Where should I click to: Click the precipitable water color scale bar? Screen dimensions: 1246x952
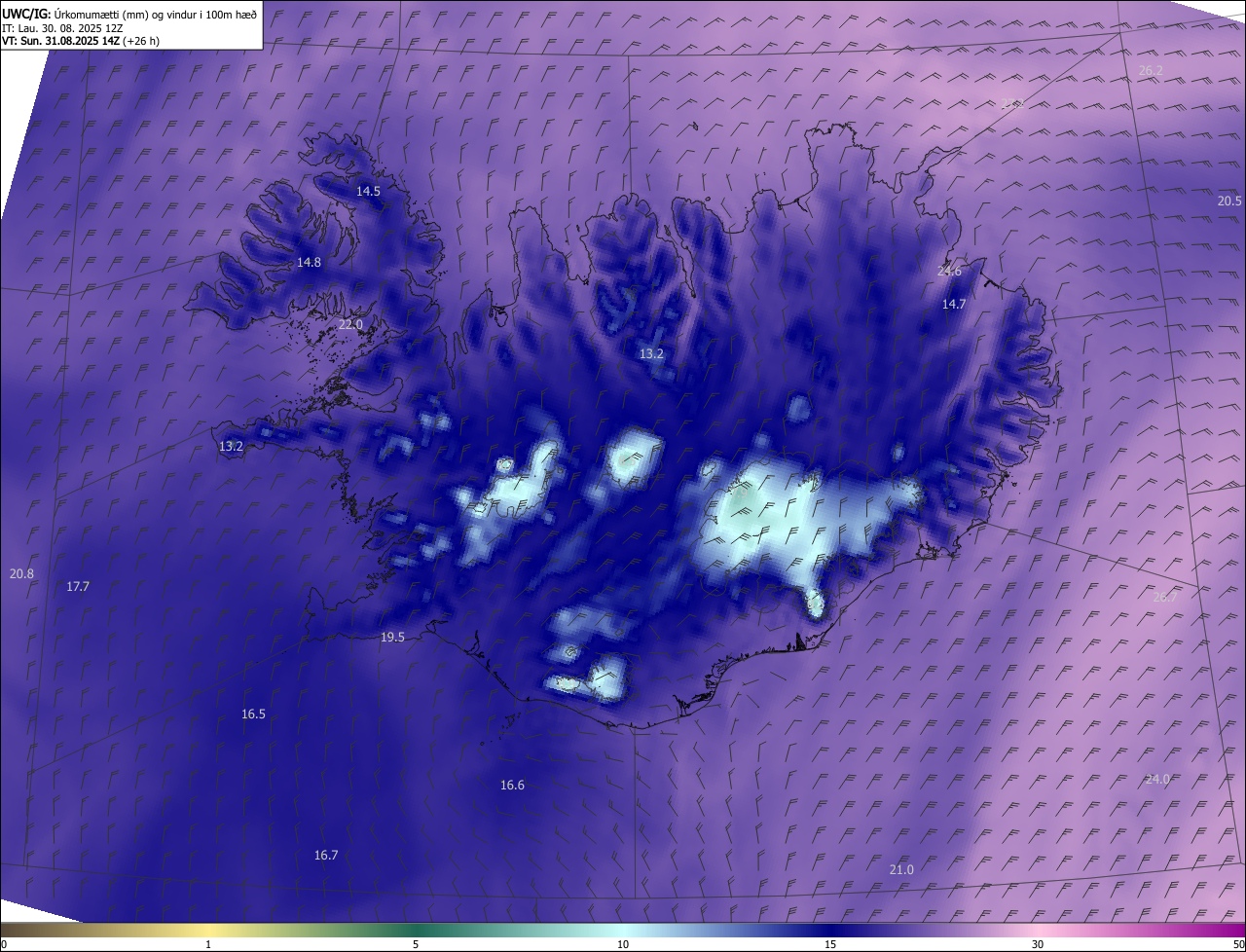[623, 930]
